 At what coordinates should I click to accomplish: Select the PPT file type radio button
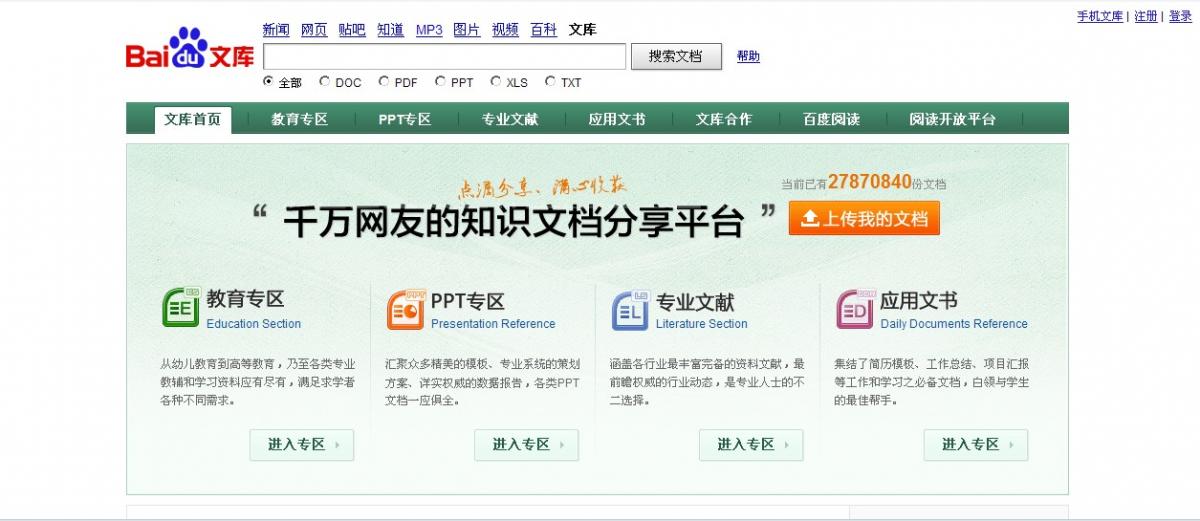point(440,82)
